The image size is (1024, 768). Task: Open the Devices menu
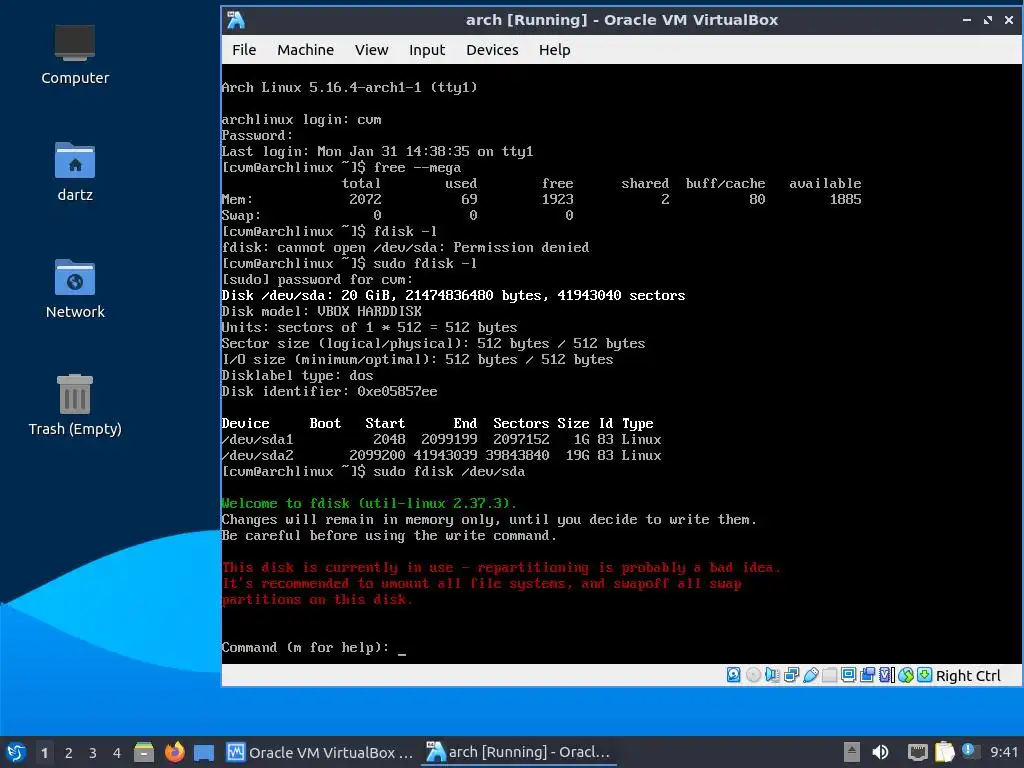[x=492, y=50]
